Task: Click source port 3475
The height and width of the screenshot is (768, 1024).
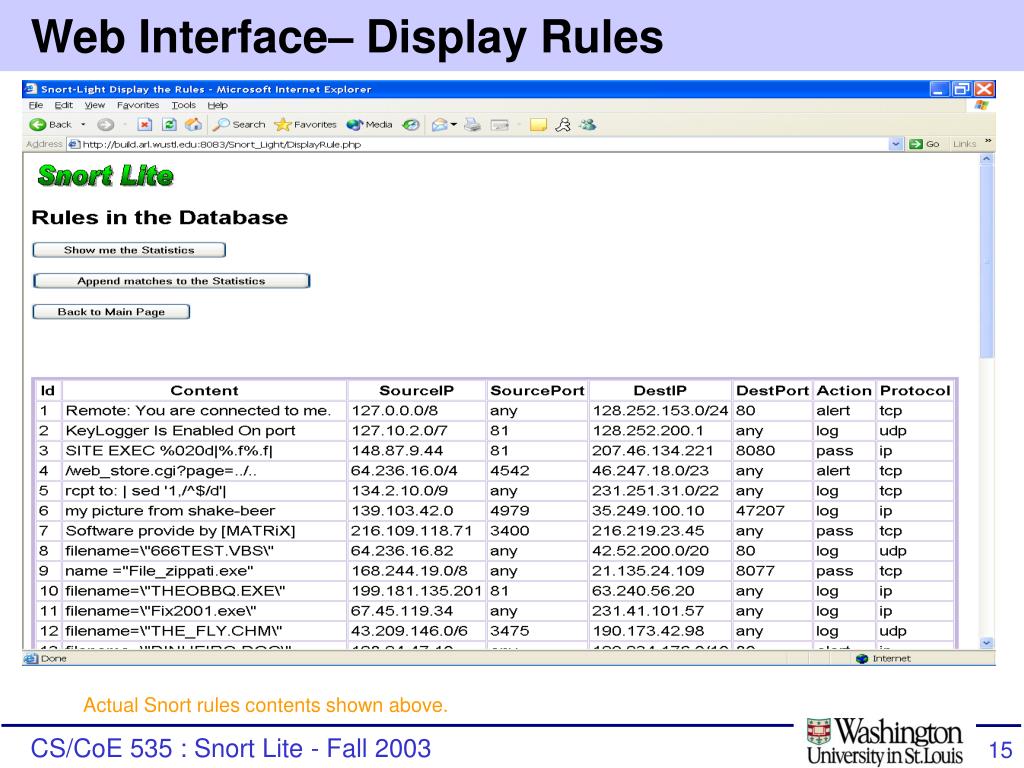Action: pos(537,631)
